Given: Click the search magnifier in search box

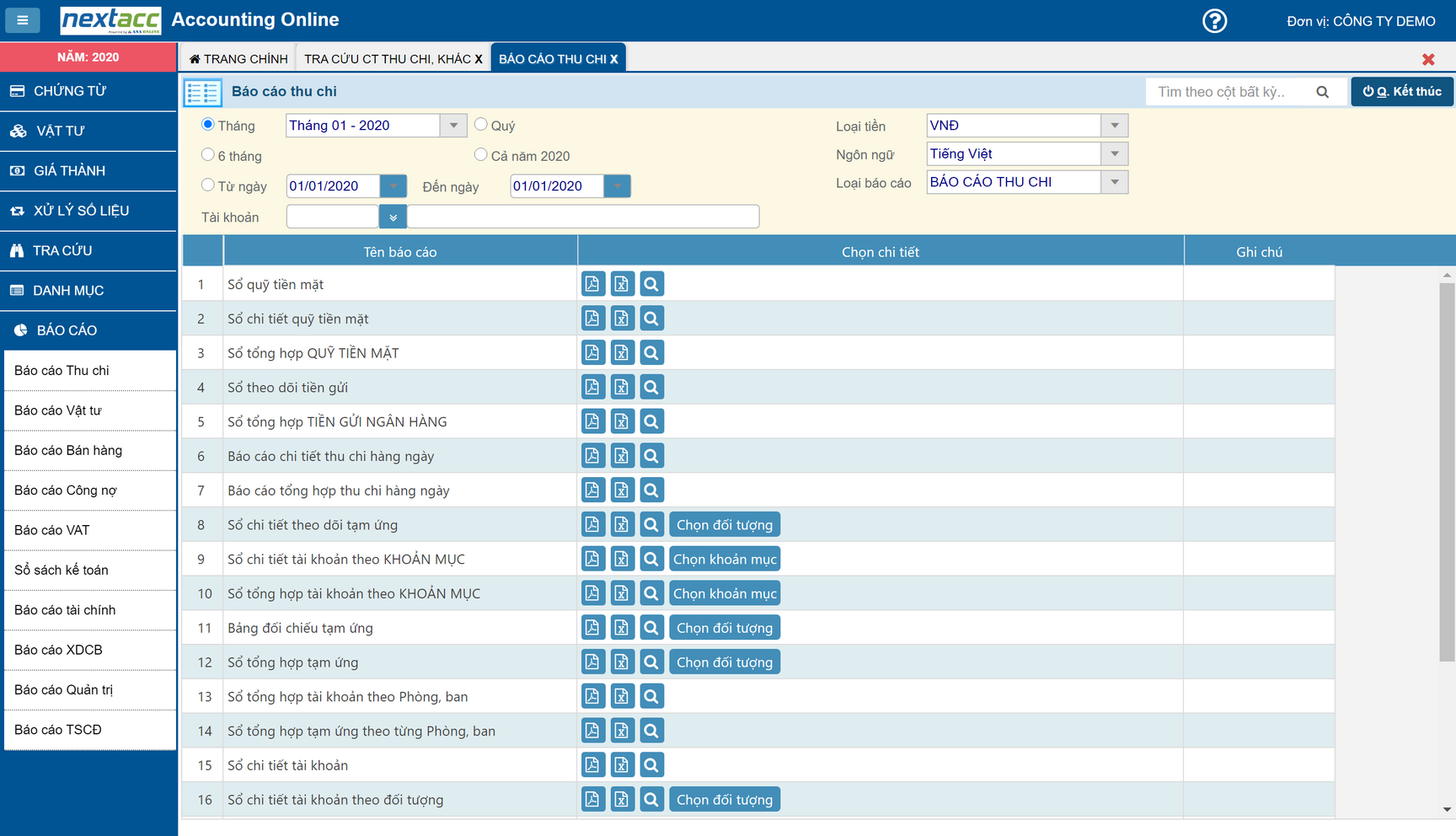Looking at the screenshot, I should pyautogui.click(x=1322, y=92).
